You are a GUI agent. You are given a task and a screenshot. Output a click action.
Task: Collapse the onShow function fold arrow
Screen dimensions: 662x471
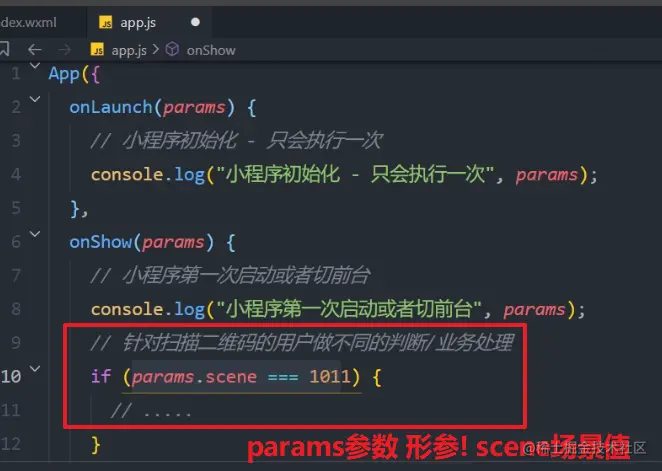click(35, 234)
